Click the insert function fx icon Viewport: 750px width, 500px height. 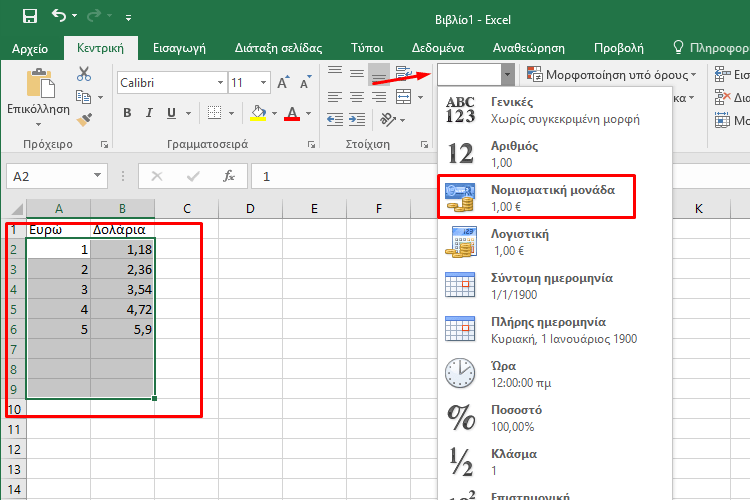229,176
